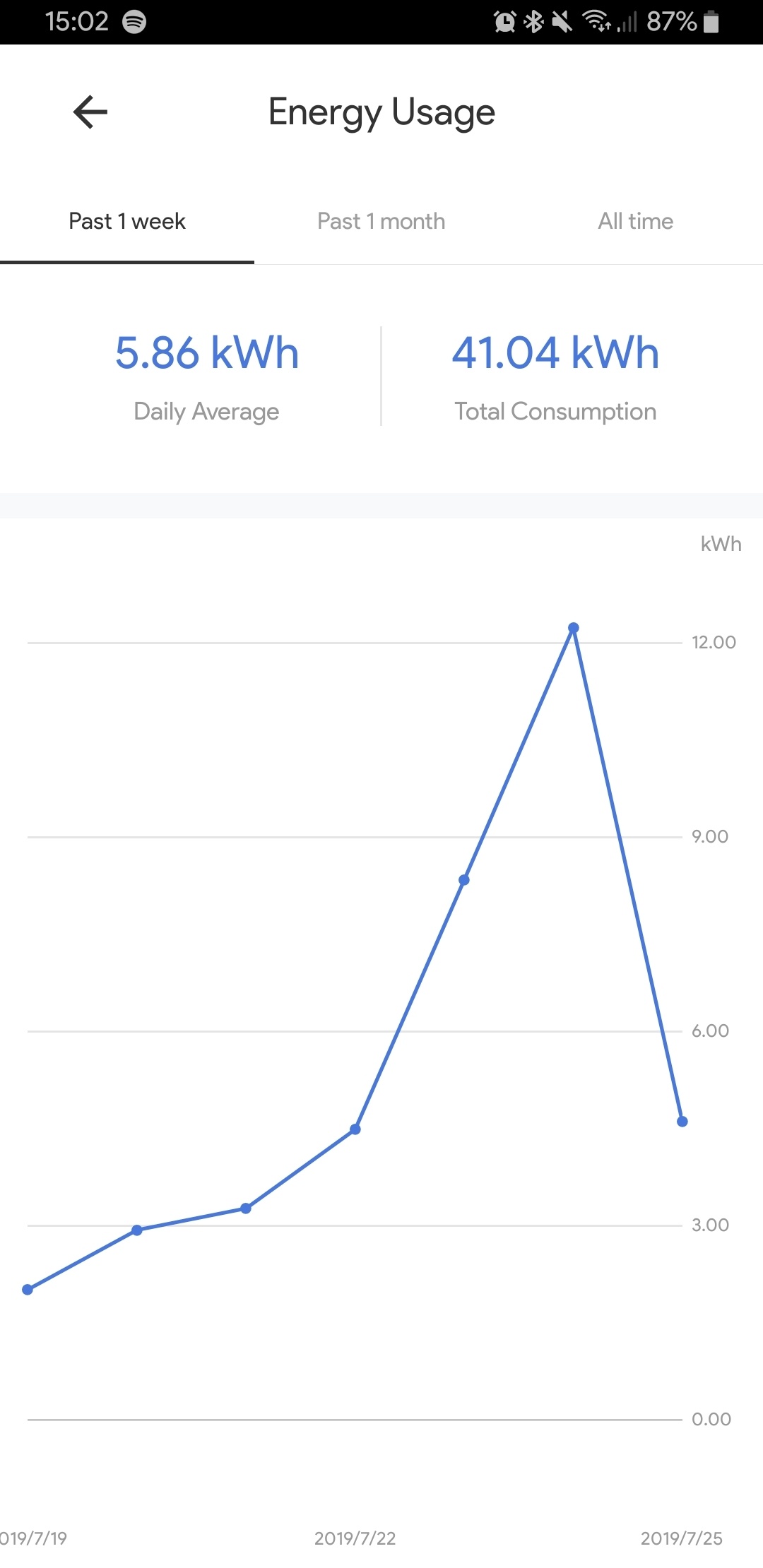Image resolution: width=763 pixels, height=1568 pixels.
Task: Select the peak data point above 12.00
Action: pyautogui.click(x=574, y=628)
